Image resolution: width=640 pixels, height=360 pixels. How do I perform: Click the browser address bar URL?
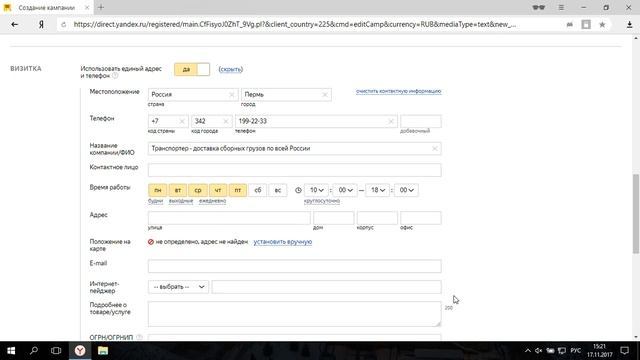tap(295, 24)
